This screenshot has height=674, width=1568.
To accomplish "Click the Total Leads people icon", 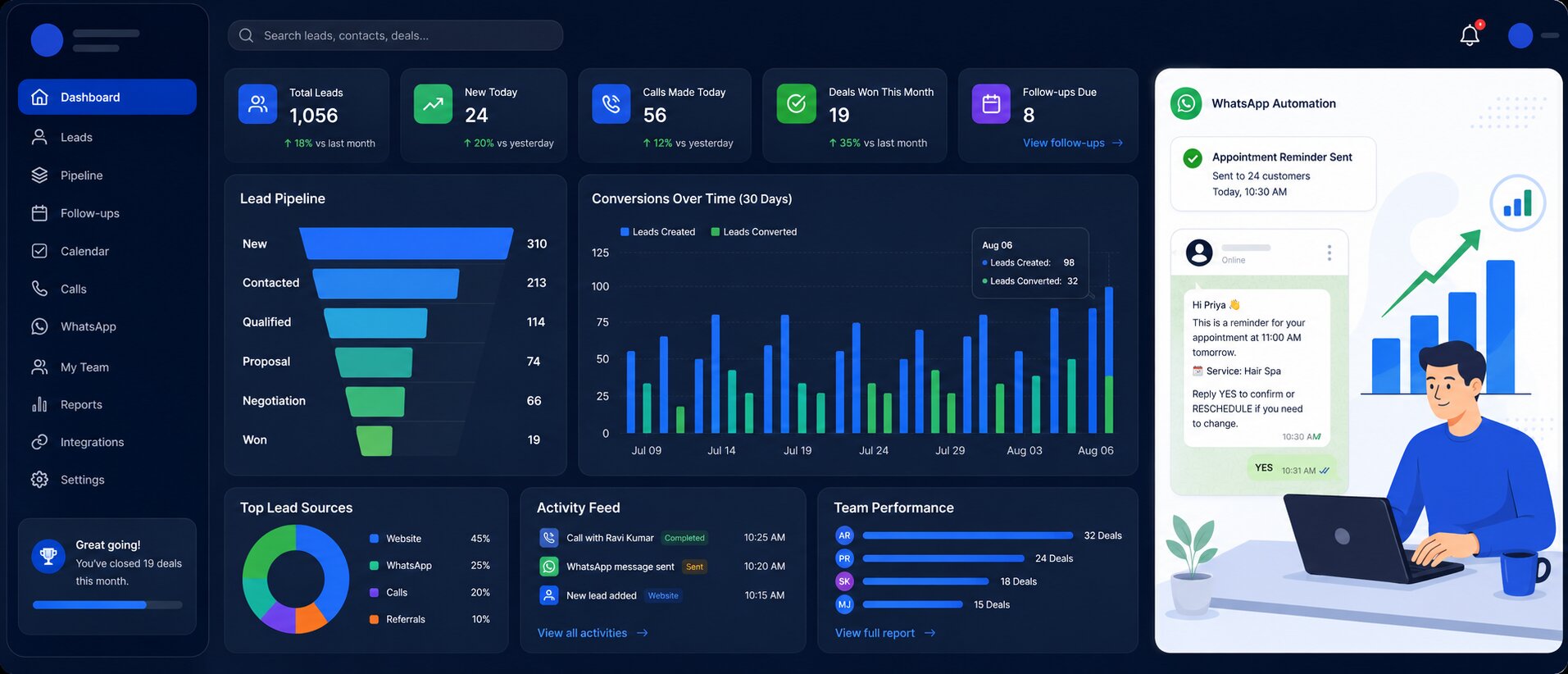I will tap(257, 104).
